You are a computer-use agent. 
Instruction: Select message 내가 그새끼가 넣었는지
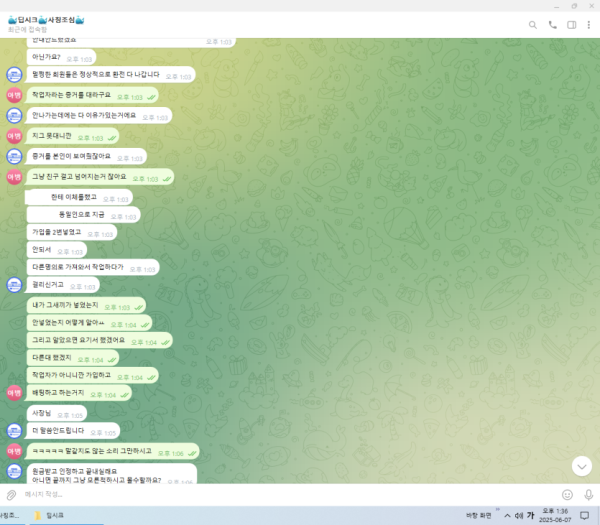point(86,305)
